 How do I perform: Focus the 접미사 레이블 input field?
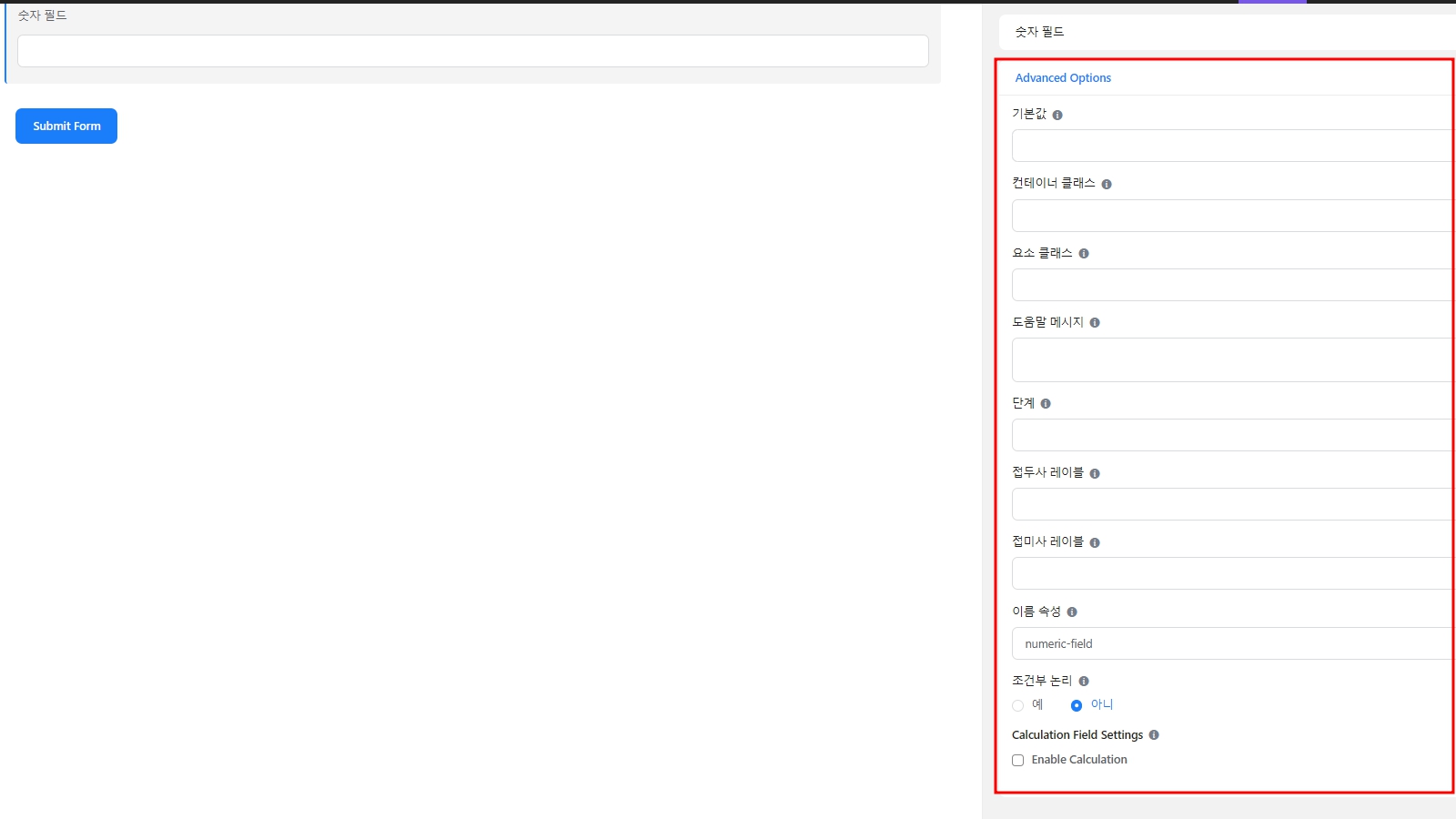point(1234,573)
